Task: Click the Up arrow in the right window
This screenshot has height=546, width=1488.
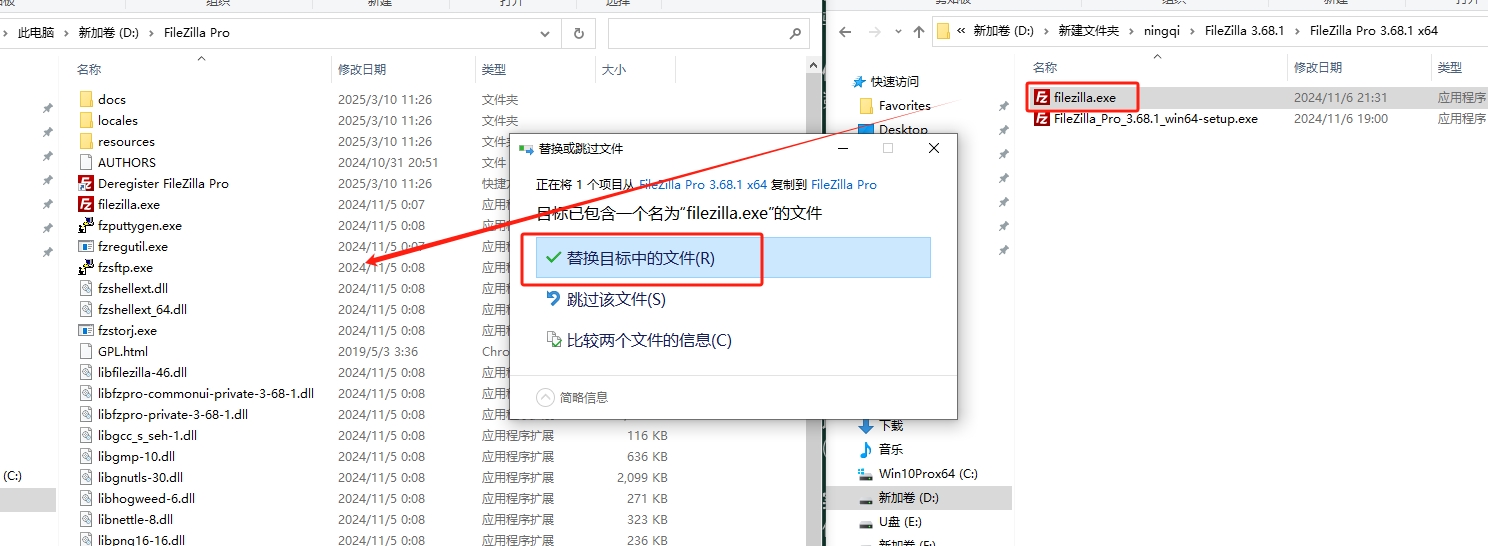Action: click(919, 31)
